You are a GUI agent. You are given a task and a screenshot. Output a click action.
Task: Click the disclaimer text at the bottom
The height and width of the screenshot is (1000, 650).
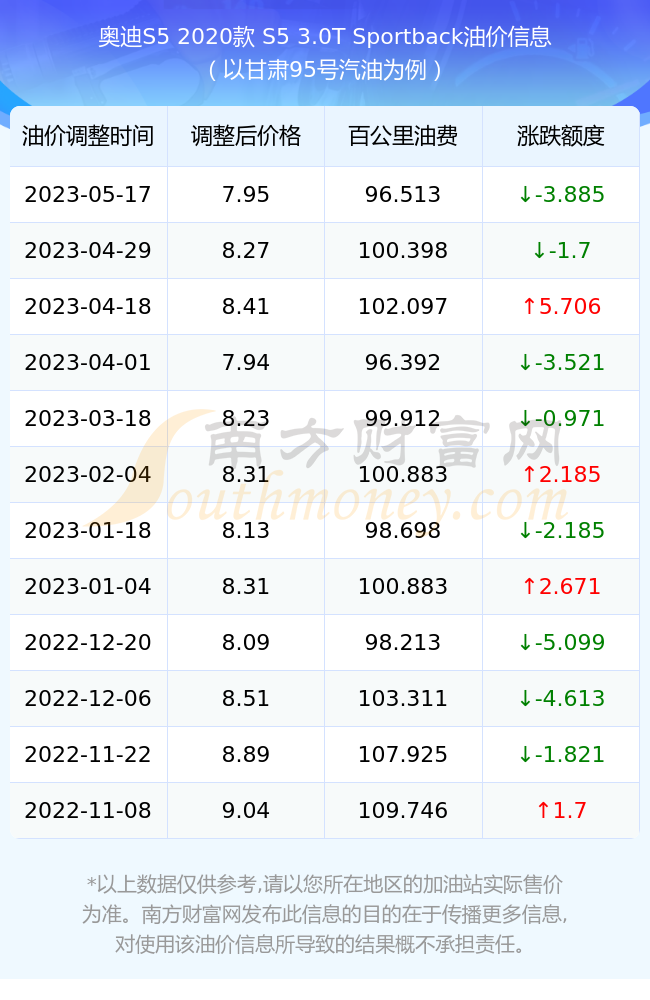(x=325, y=914)
